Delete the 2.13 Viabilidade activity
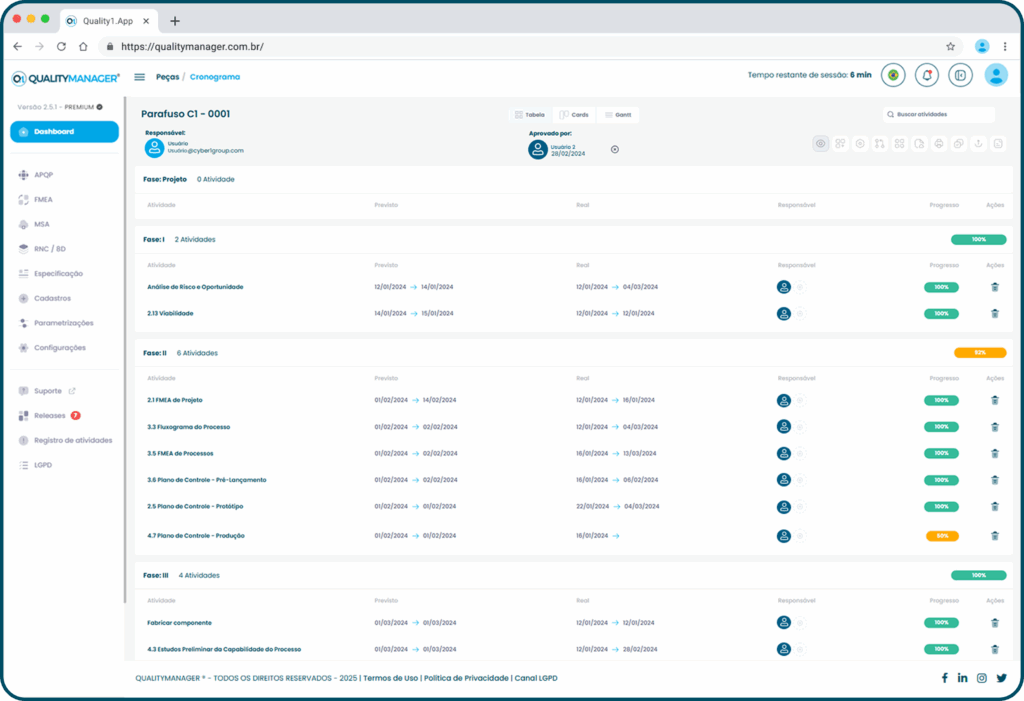Viewport: 1024px width, 701px height. coord(994,313)
